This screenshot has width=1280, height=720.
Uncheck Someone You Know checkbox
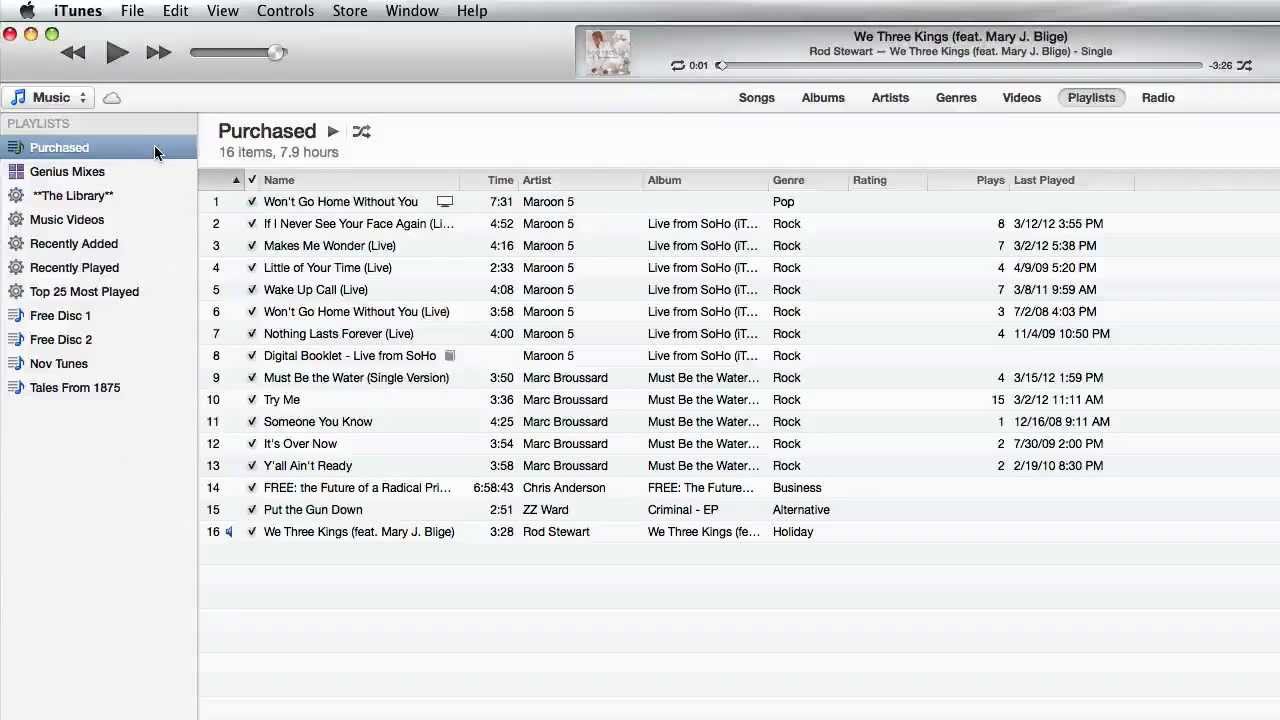(x=252, y=422)
